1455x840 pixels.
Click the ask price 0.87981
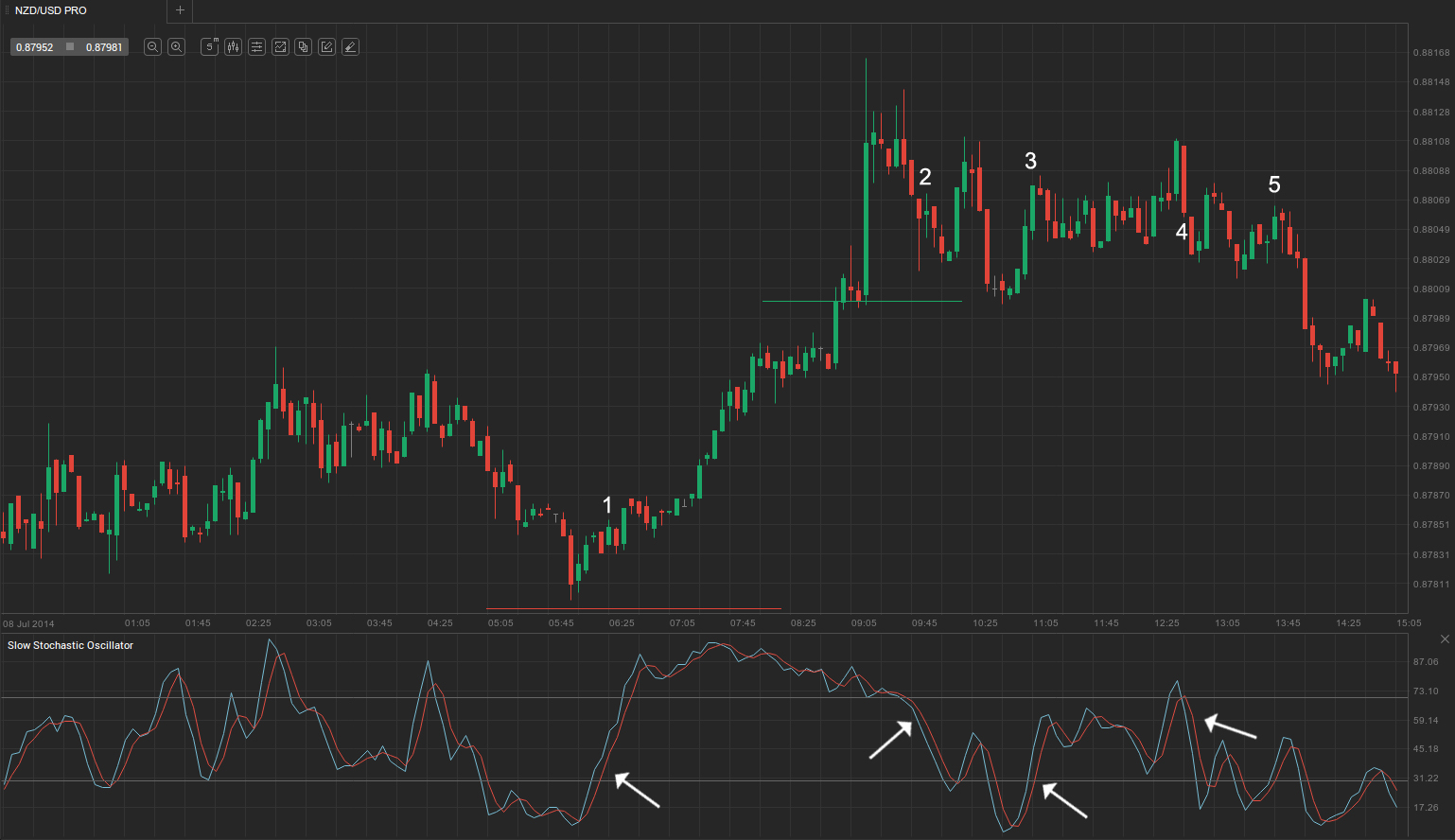coord(104,47)
